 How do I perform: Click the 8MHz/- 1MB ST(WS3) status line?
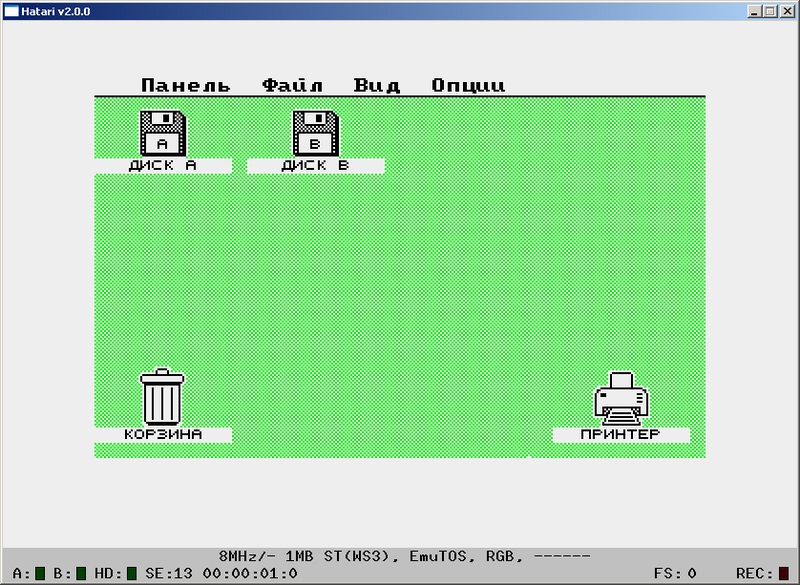[405, 556]
